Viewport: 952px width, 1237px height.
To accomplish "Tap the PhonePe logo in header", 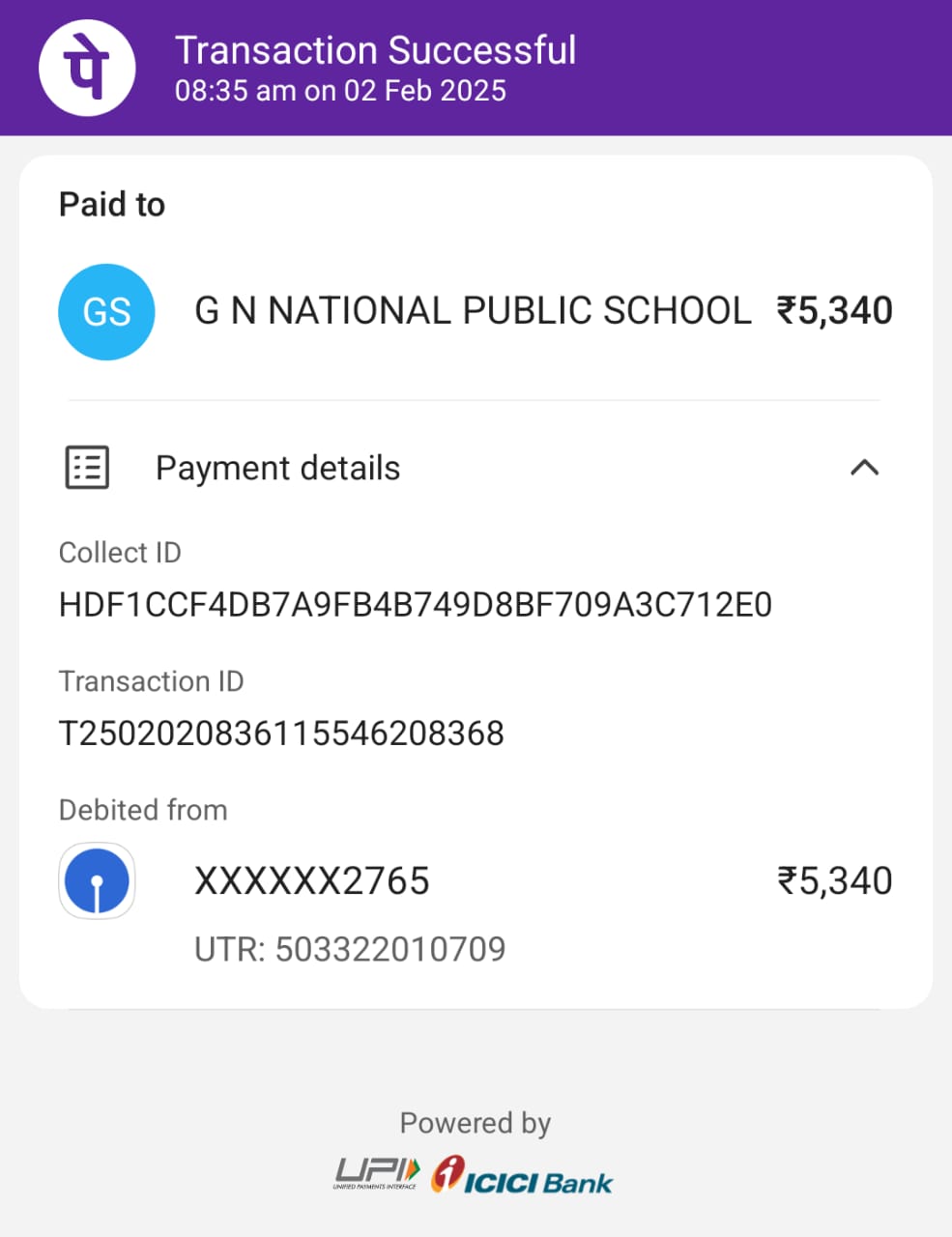I will (x=87, y=68).
